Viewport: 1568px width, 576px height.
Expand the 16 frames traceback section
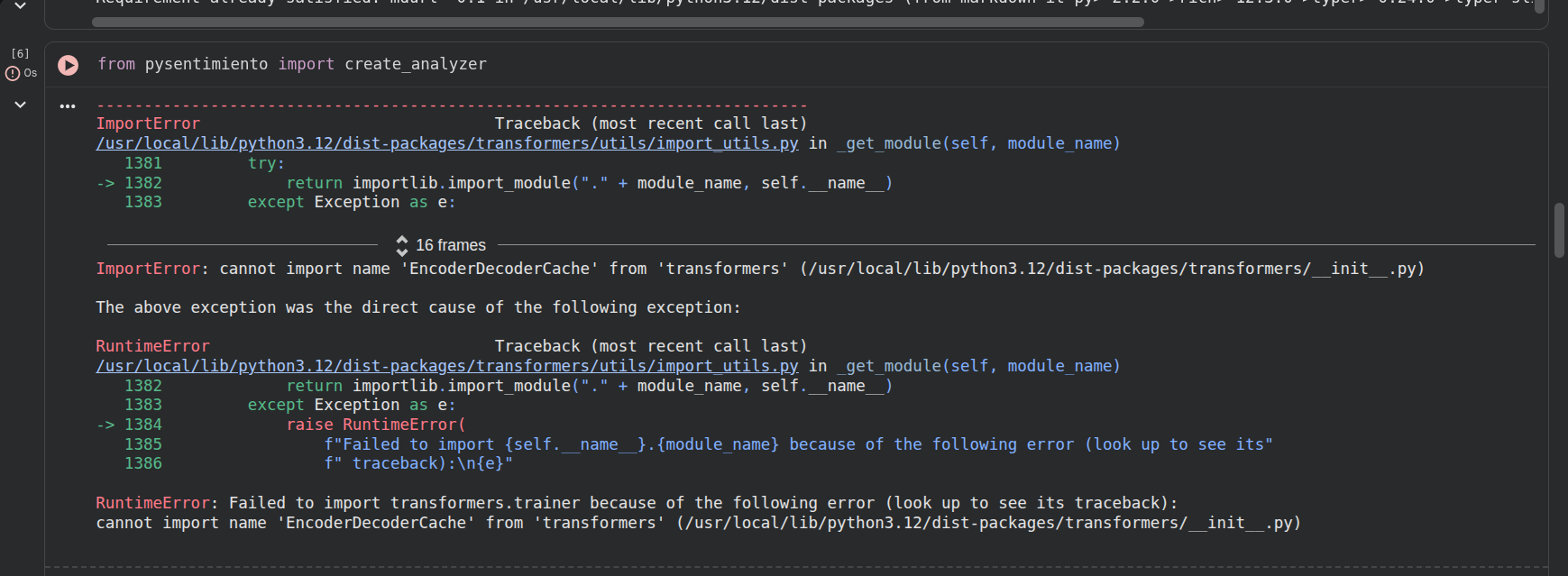coord(440,245)
